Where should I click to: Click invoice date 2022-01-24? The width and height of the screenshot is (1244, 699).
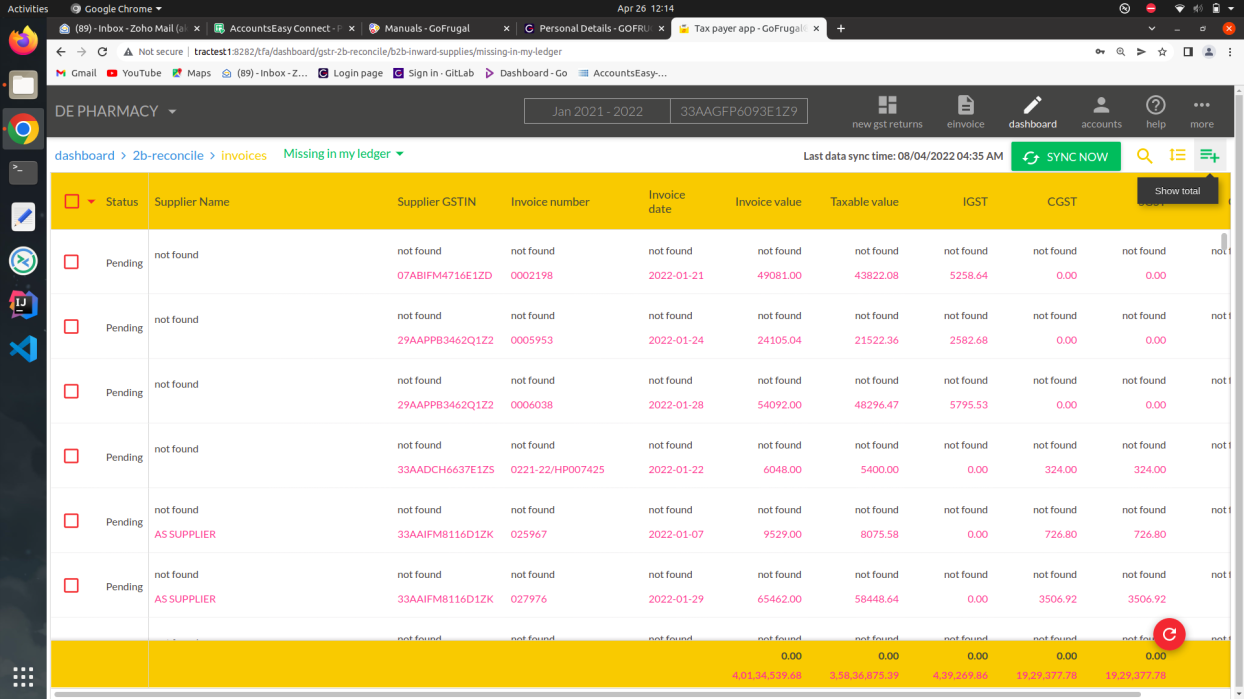click(x=676, y=340)
